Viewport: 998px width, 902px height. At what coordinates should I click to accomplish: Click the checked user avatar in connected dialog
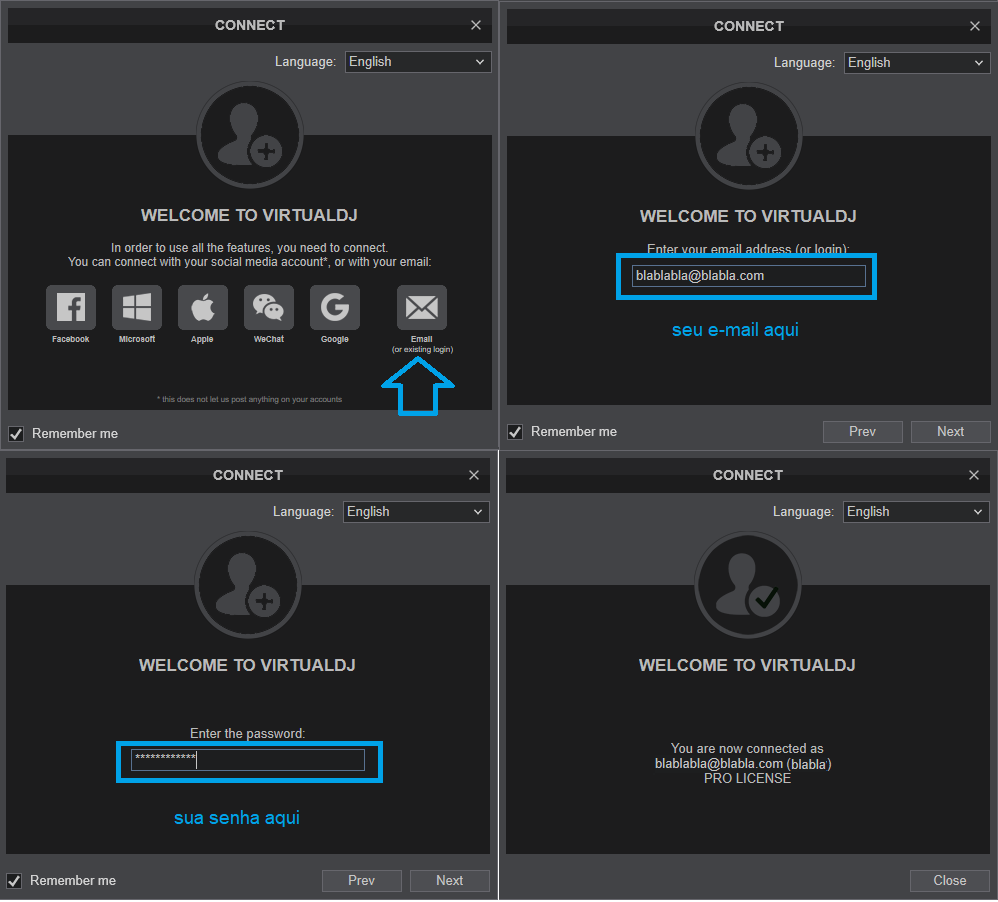tap(747, 585)
